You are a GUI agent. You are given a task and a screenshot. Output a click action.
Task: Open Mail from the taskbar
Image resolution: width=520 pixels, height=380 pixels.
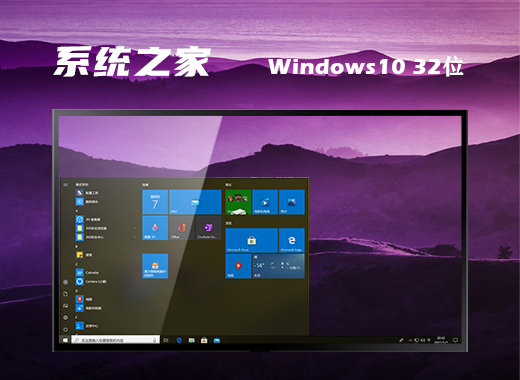point(217,340)
